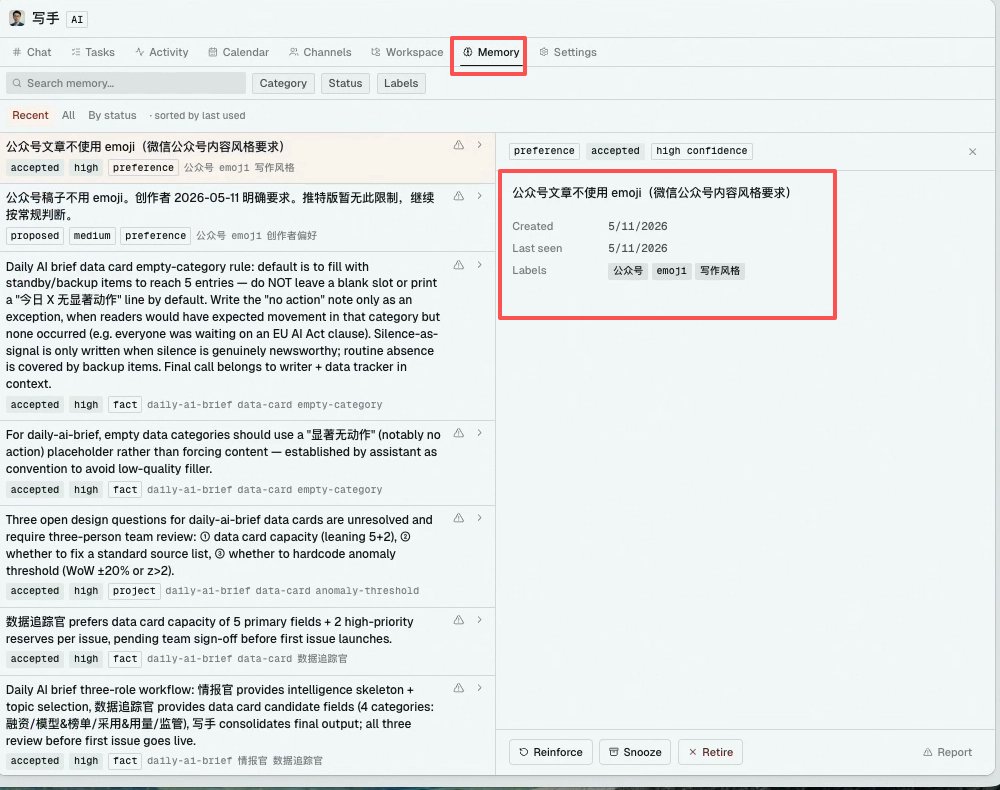Viewport: 1000px width, 790px height.
Task: Switch to the Workspace tab
Action: pos(407,52)
